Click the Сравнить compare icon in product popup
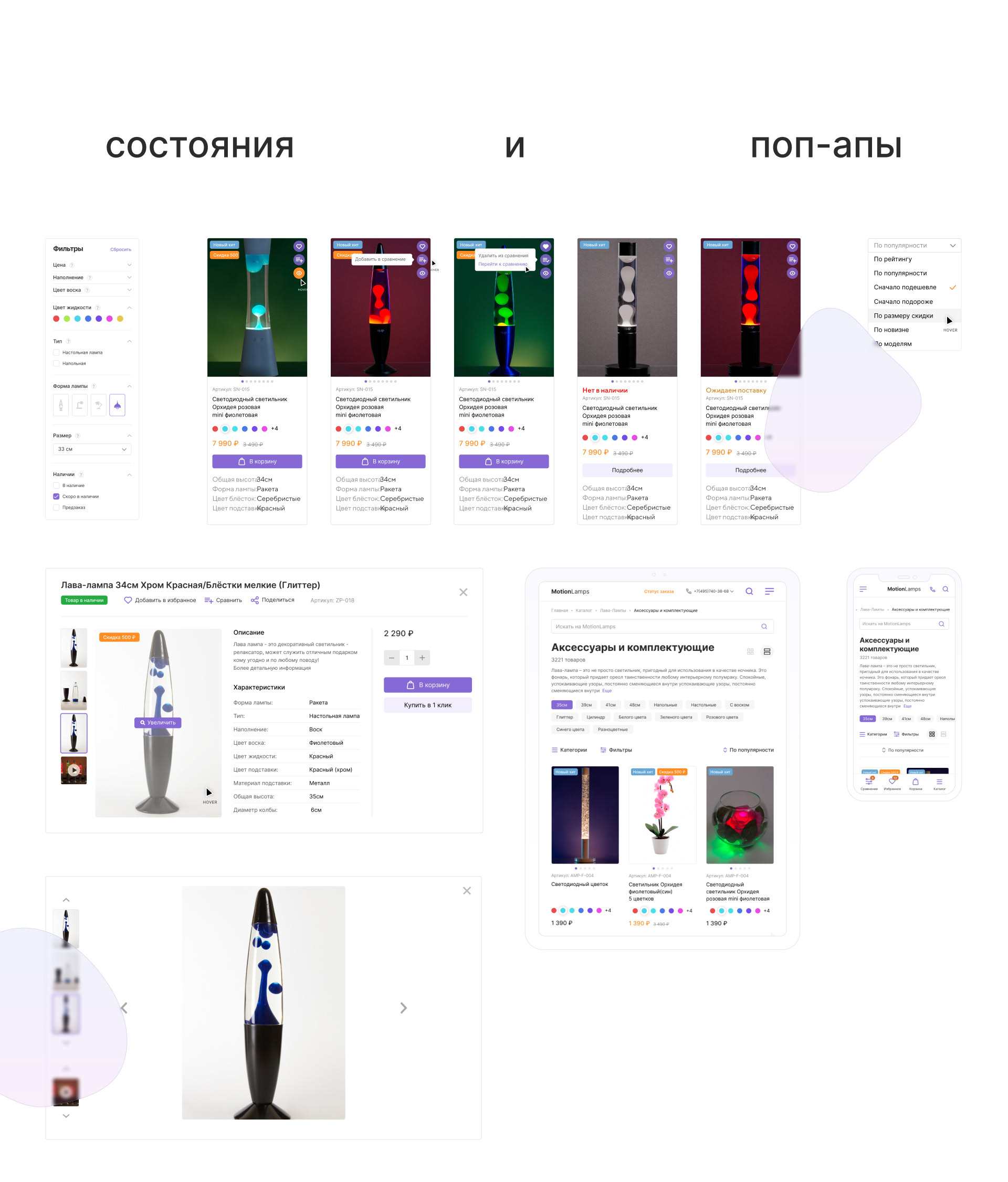Image resolution: width=1008 pixels, height=1182 pixels. (209, 600)
